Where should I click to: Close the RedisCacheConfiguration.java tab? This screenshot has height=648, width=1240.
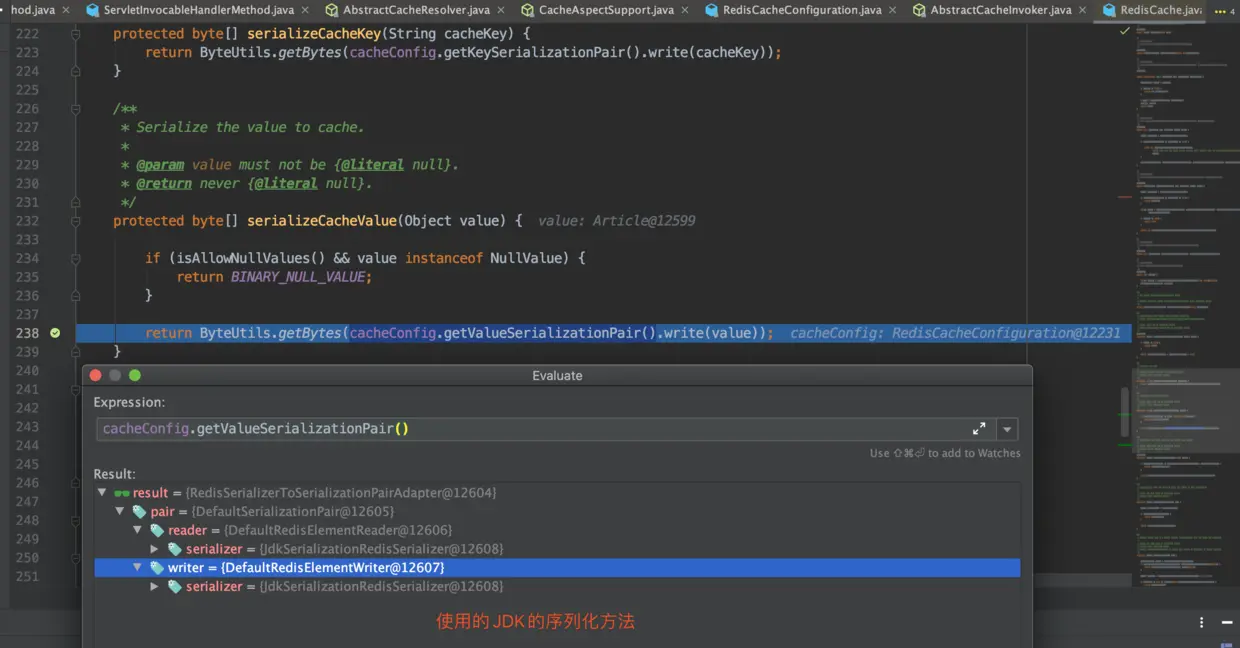(x=895, y=10)
